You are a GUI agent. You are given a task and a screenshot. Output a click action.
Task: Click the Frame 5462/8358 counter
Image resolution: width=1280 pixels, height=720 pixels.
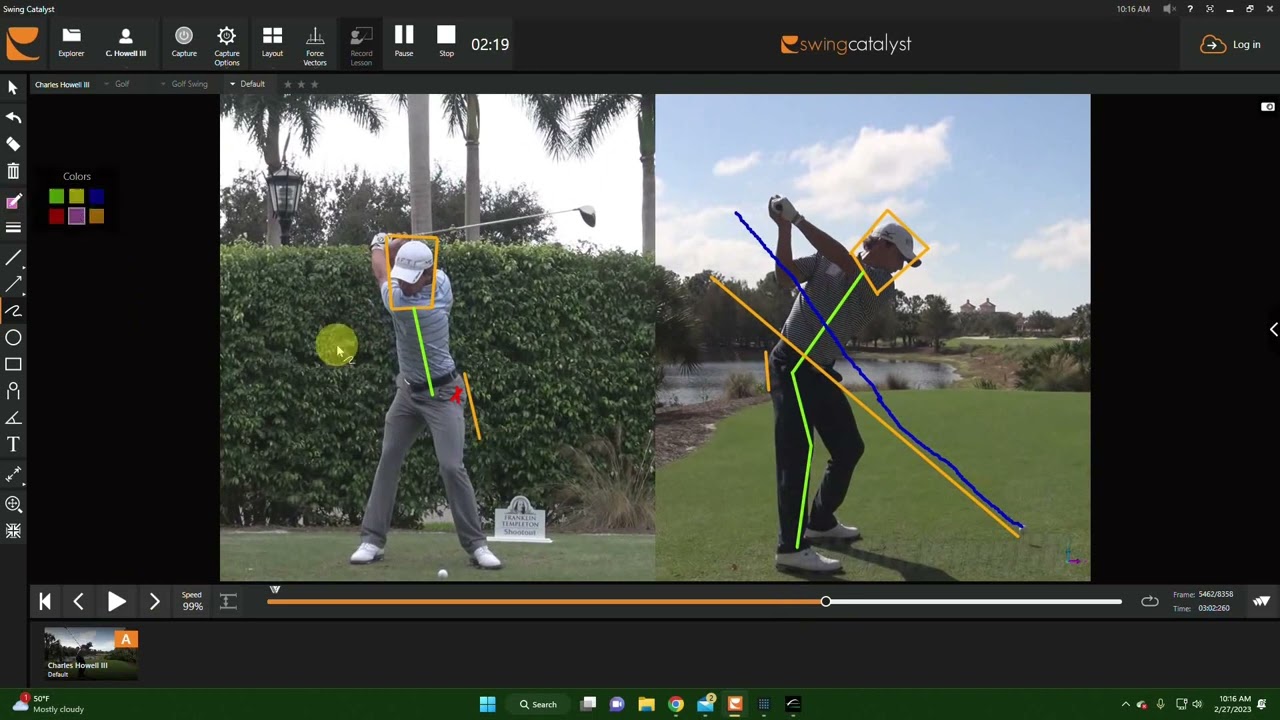point(1203,595)
